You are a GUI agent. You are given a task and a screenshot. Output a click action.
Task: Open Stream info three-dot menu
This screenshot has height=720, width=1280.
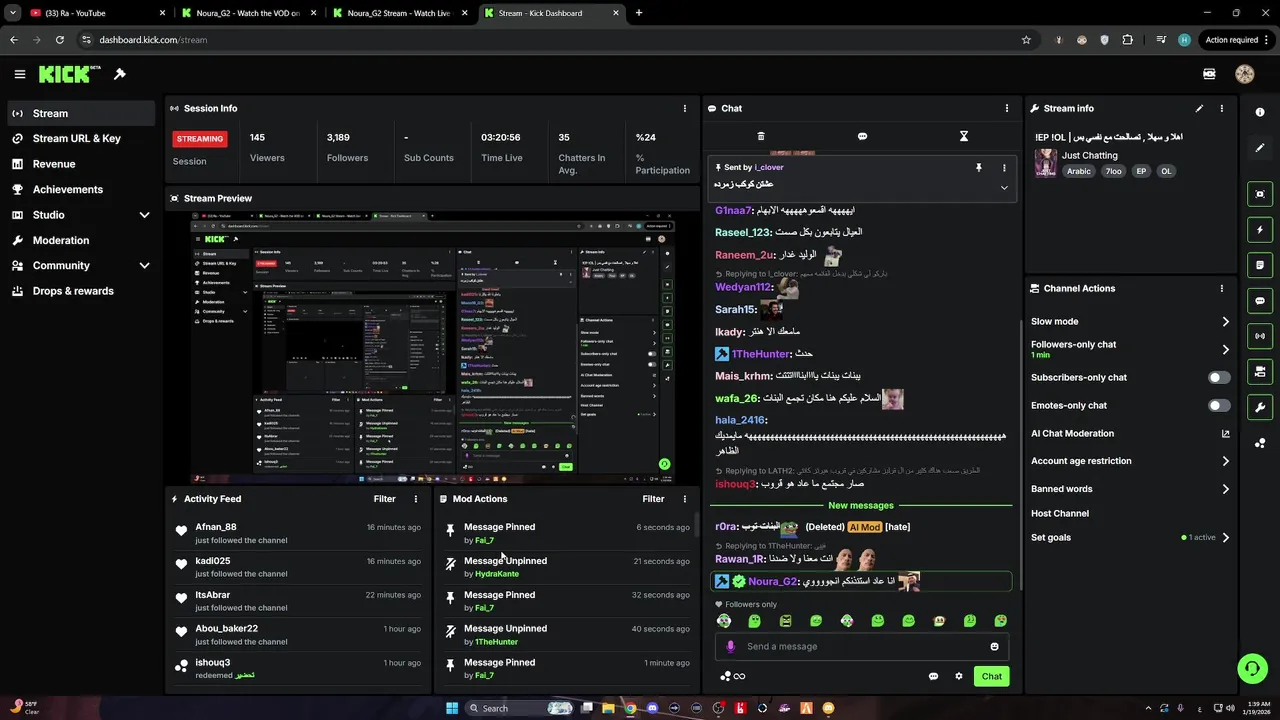coord(1222,108)
